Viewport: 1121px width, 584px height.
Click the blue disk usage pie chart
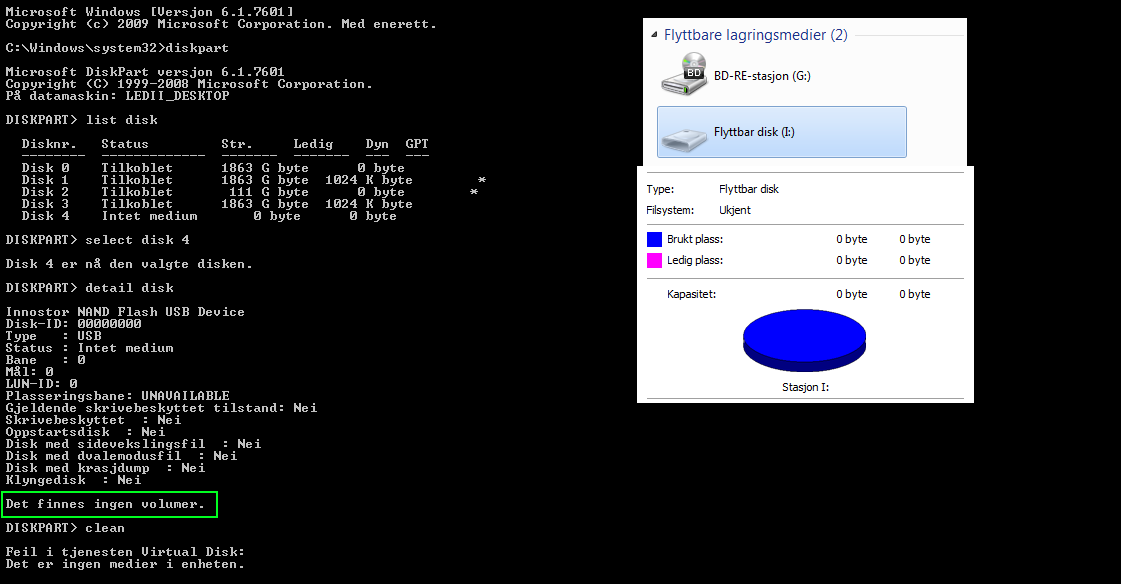pyautogui.click(x=804, y=340)
